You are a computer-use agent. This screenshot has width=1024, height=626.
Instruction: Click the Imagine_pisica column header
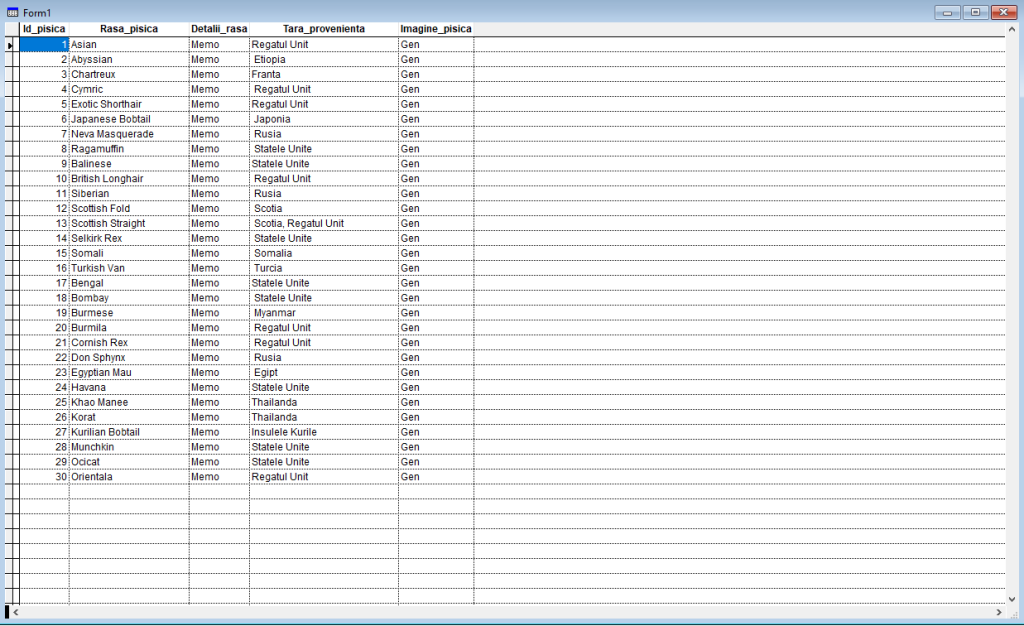coord(436,29)
